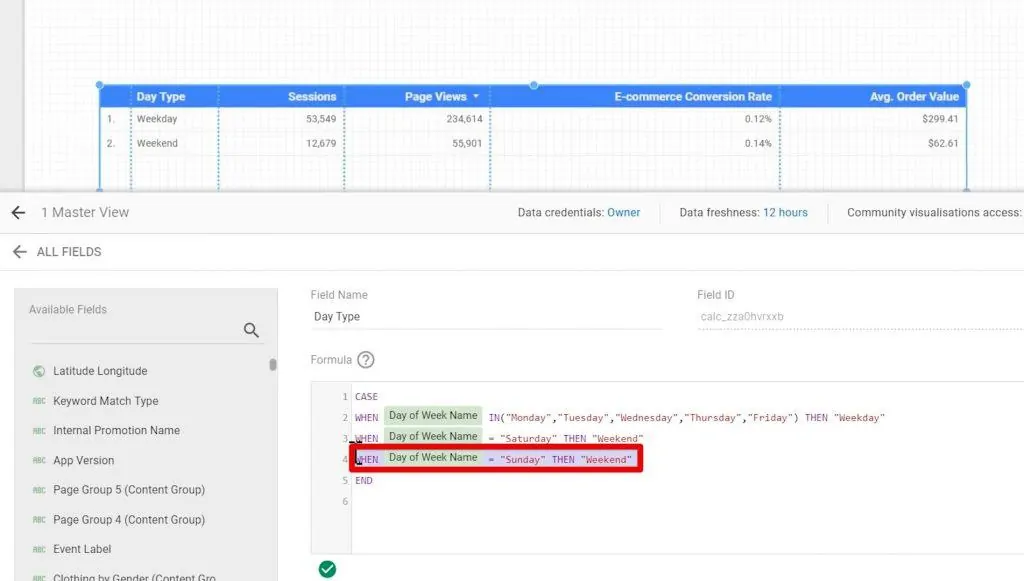Click Day of Week Name chip on line 2
1024x581 pixels.
(433, 416)
